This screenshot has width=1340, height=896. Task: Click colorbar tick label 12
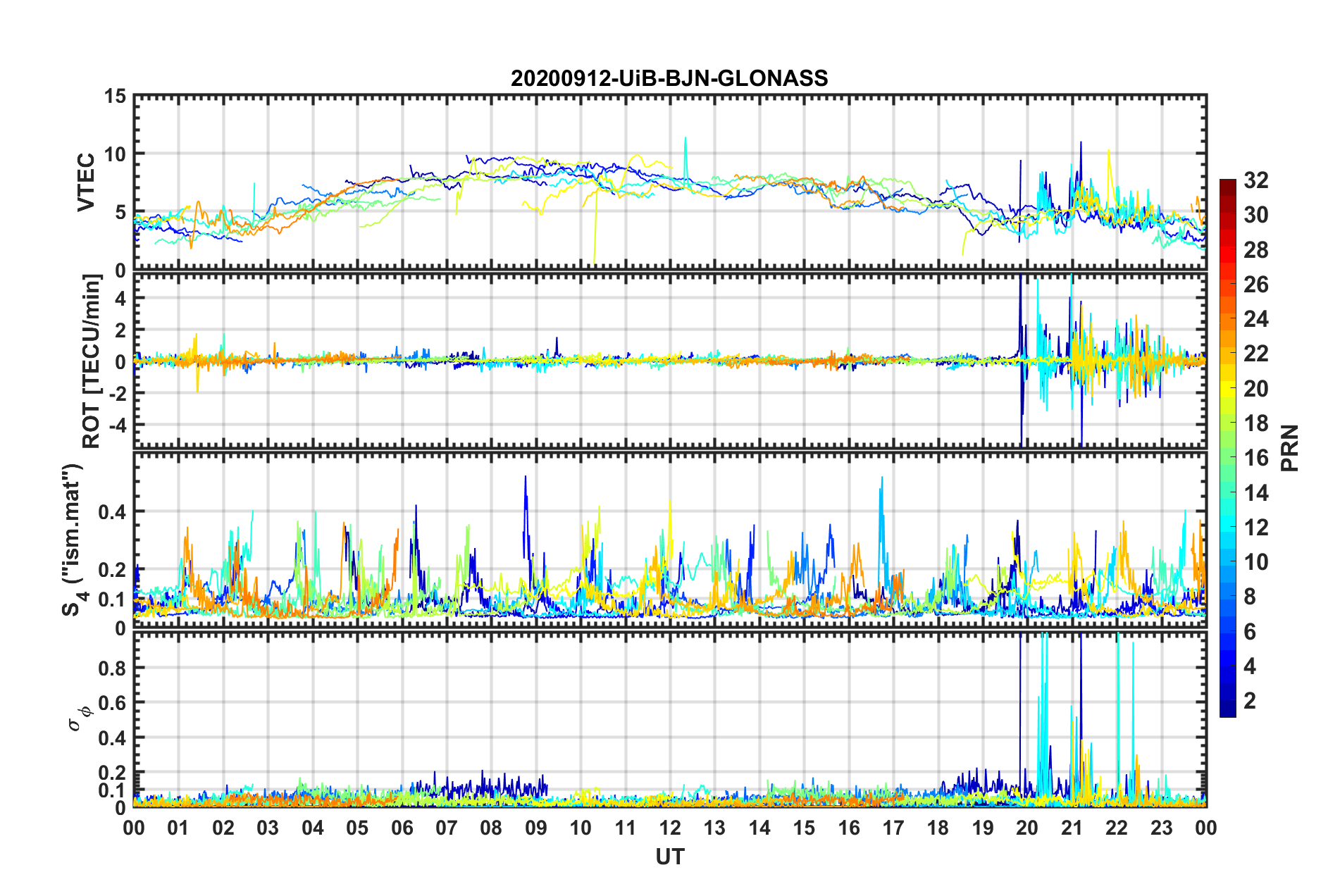click(1255, 528)
